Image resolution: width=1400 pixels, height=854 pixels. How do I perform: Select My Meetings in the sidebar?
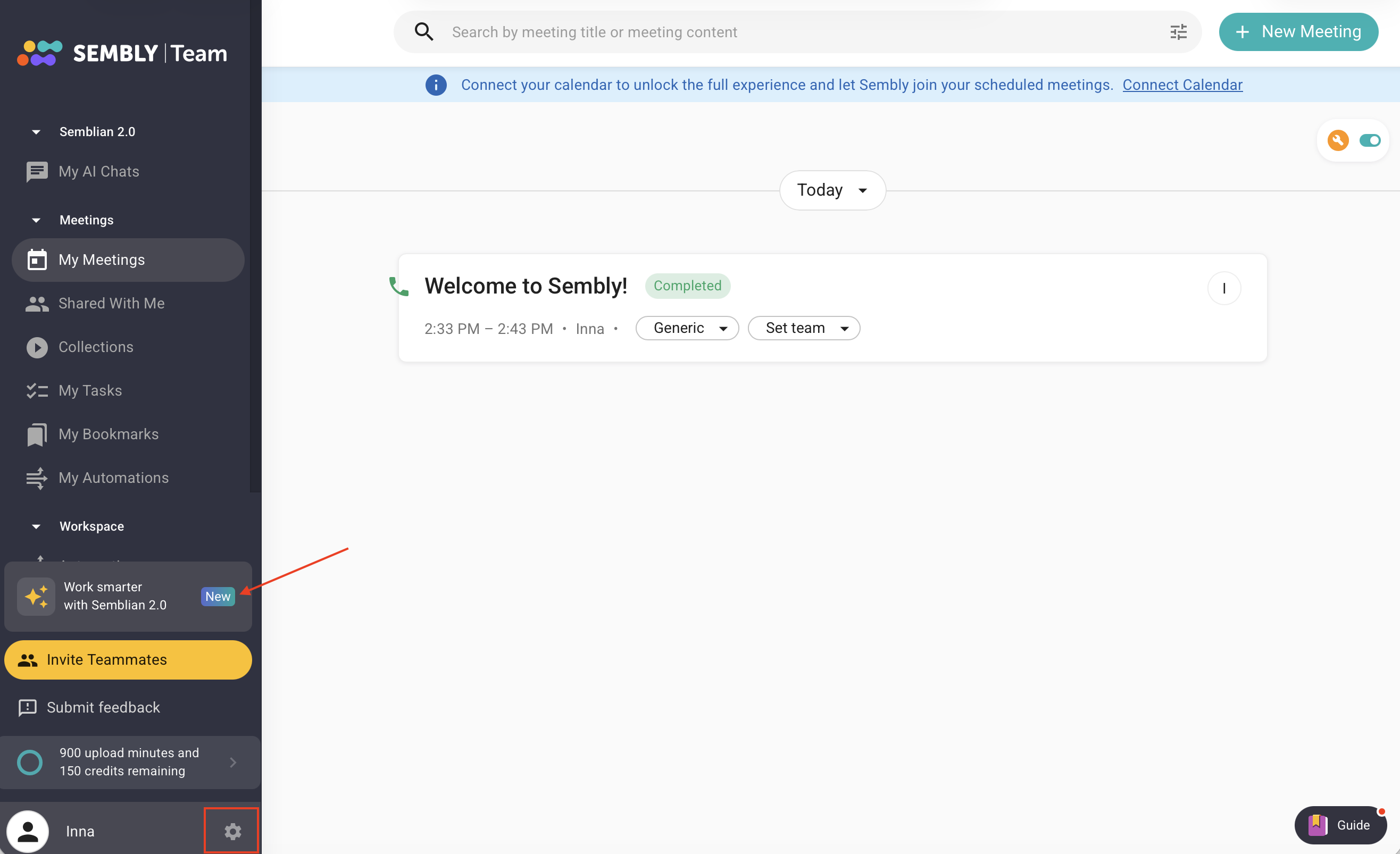coord(101,259)
